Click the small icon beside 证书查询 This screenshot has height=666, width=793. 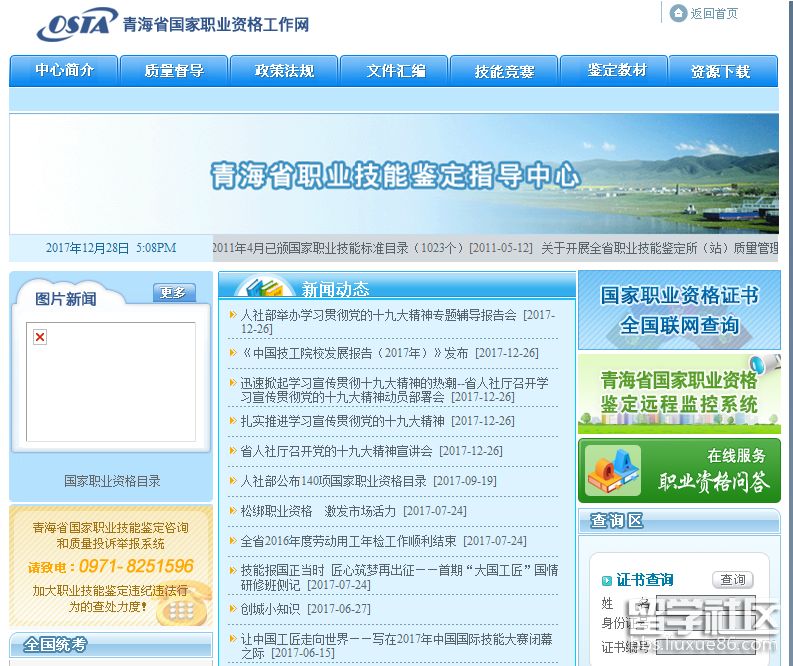click(606, 581)
